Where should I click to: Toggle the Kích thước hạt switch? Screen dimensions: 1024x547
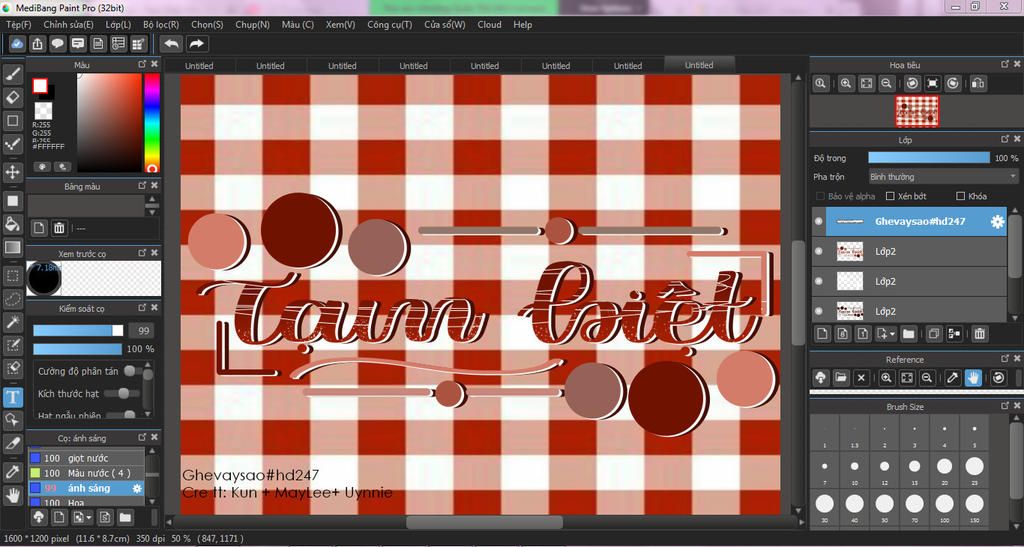pos(121,393)
